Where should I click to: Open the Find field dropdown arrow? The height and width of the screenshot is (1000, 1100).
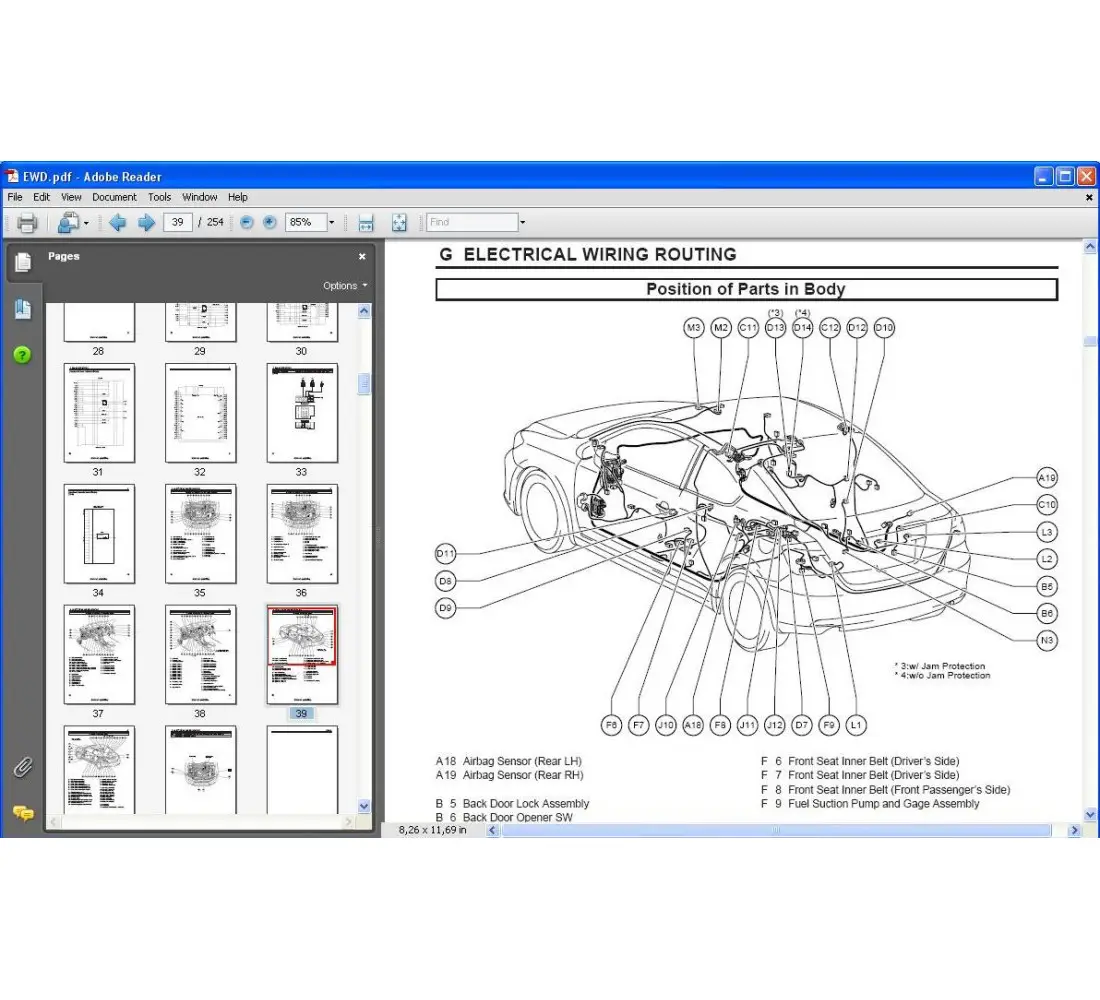521,222
